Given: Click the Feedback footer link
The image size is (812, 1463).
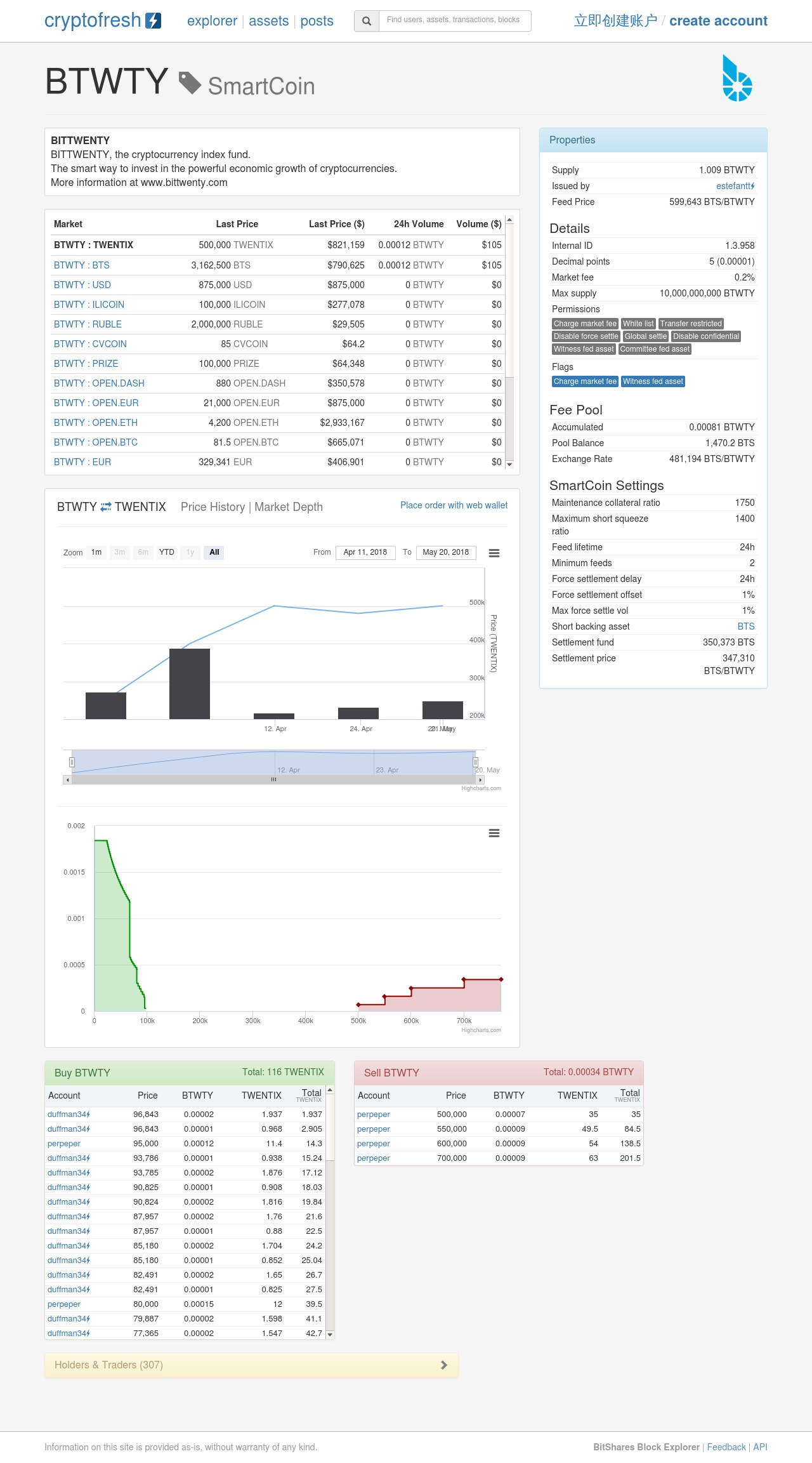Looking at the screenshot, I should [x=726, y=1447].
